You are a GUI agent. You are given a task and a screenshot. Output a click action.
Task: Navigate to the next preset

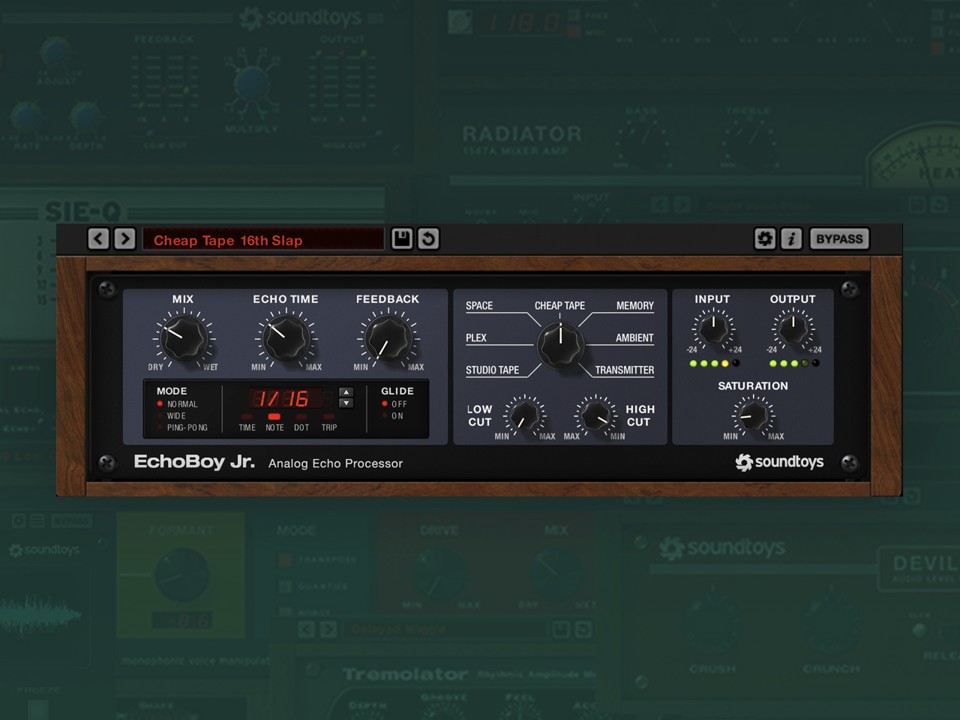(x=122, y=238)
